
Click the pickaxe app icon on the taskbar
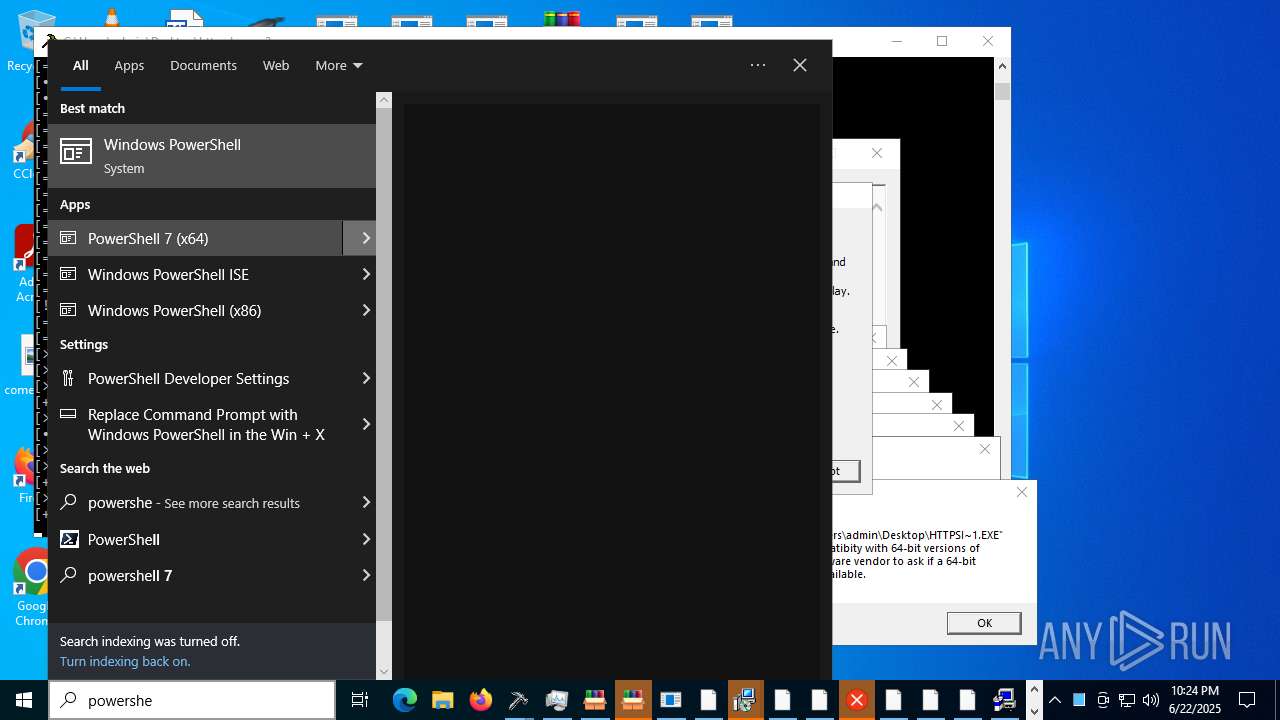[518, 700]
